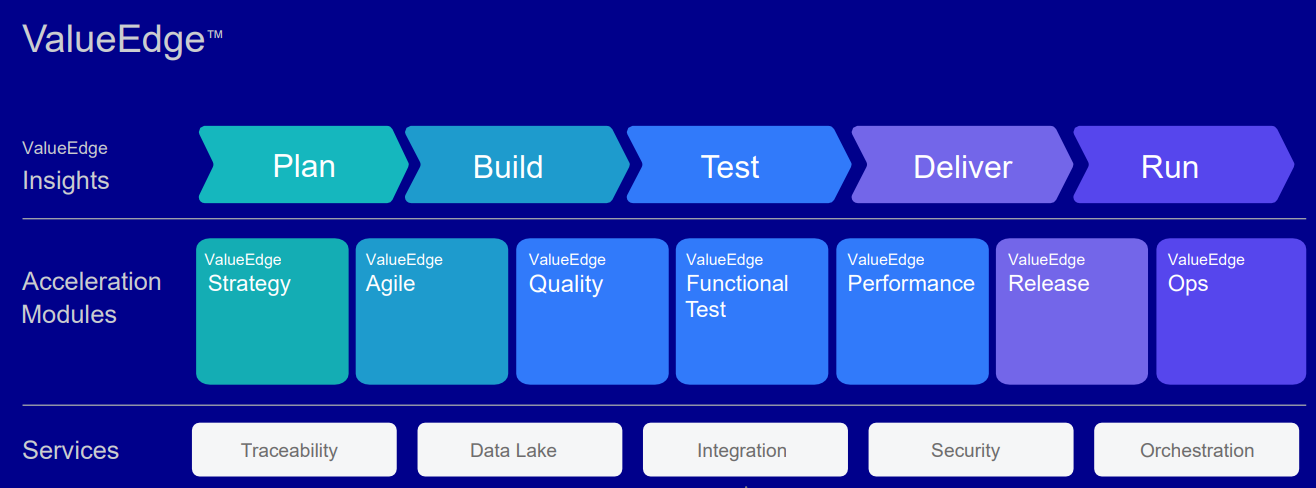Select the ValueEdge Quality module tile
The height and width of the screenshot is (488, 1316).
(592, 311)
